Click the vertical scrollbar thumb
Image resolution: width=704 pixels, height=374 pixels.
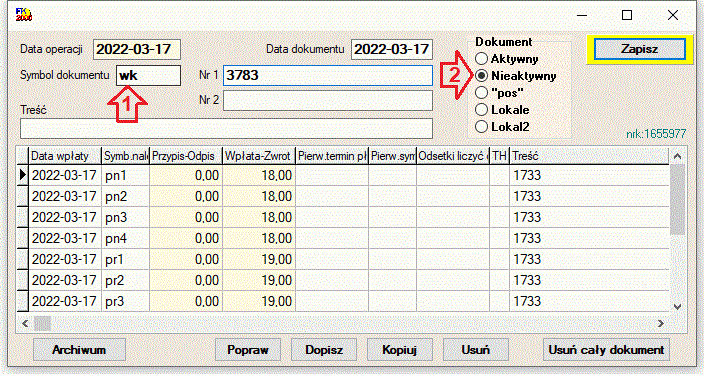coord(678,199)
